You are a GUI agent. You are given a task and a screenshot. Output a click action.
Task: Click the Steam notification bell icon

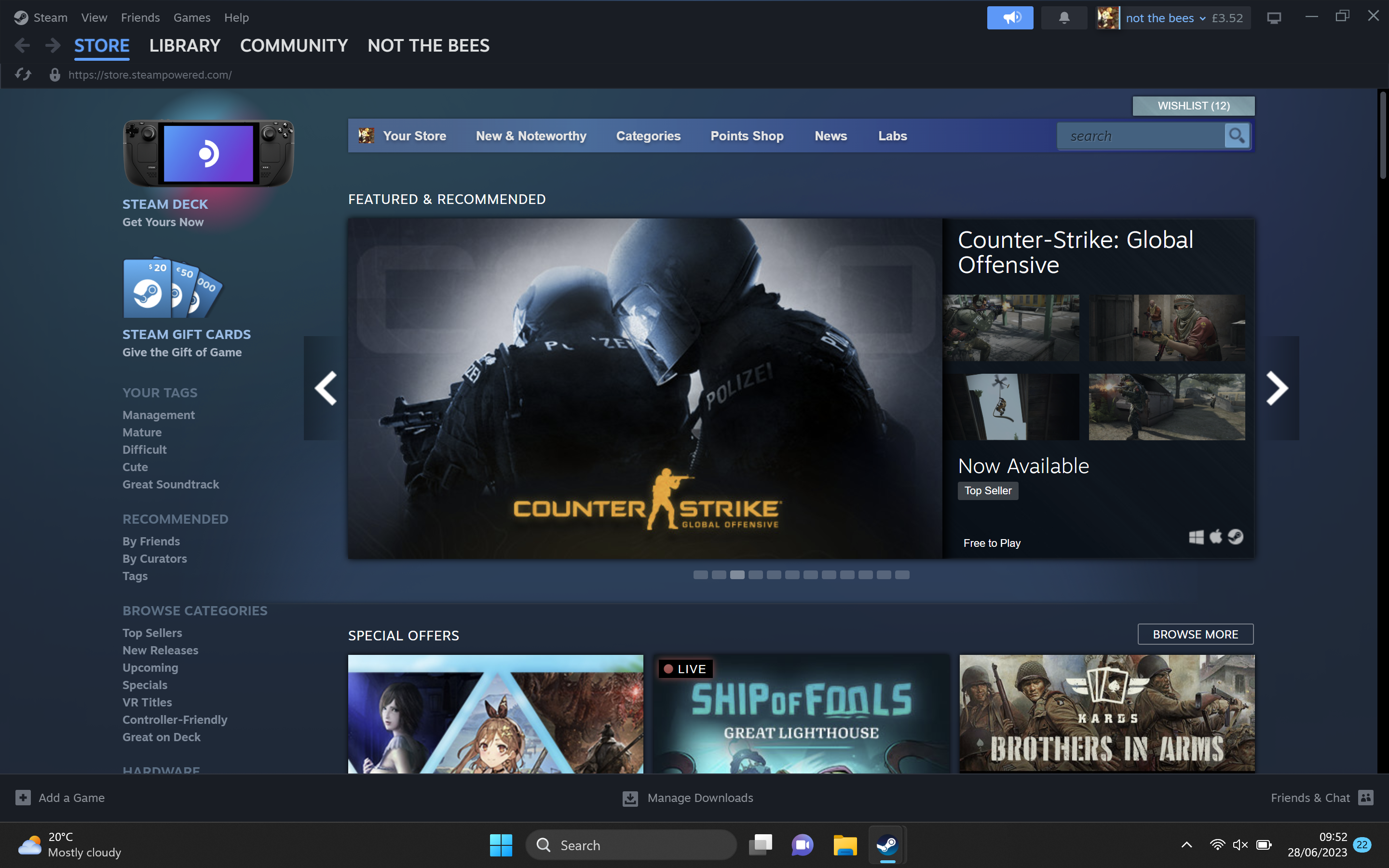click(1063, 17)
